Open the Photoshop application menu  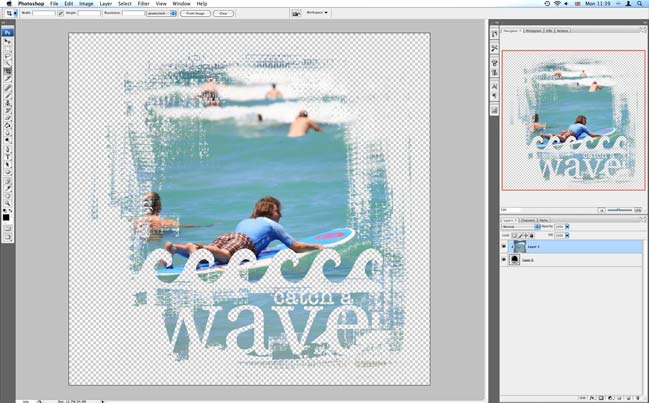(x=31, y=3)
